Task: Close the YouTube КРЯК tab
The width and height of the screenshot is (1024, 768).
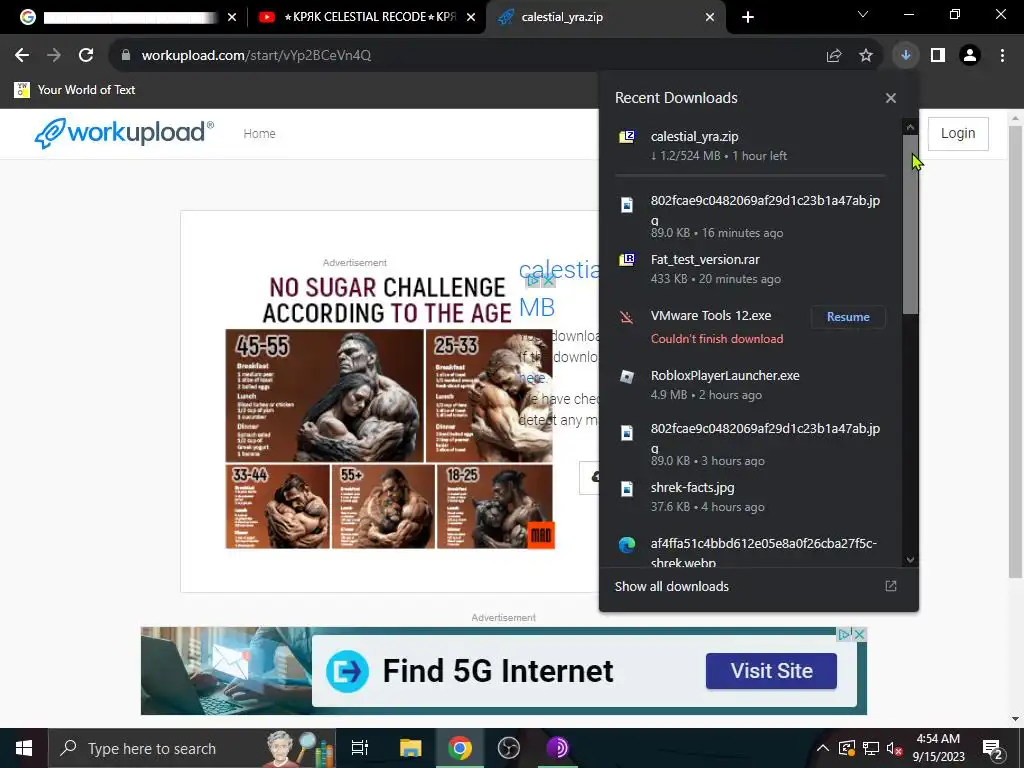Action: (x=471, y=17)
